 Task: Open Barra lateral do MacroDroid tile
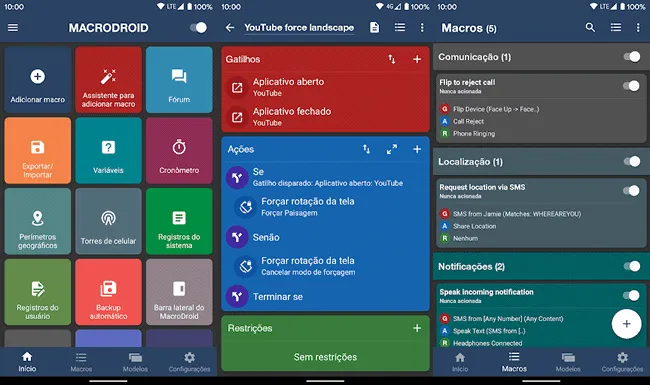179,292
